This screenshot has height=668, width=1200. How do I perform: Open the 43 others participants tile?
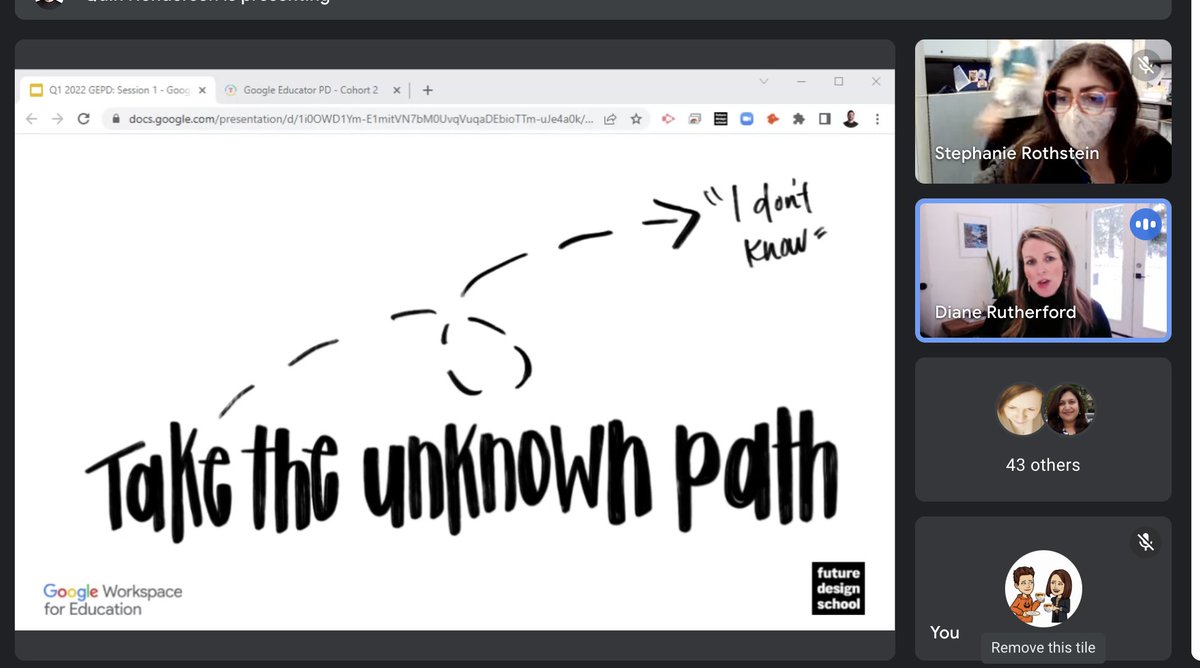1043,430
